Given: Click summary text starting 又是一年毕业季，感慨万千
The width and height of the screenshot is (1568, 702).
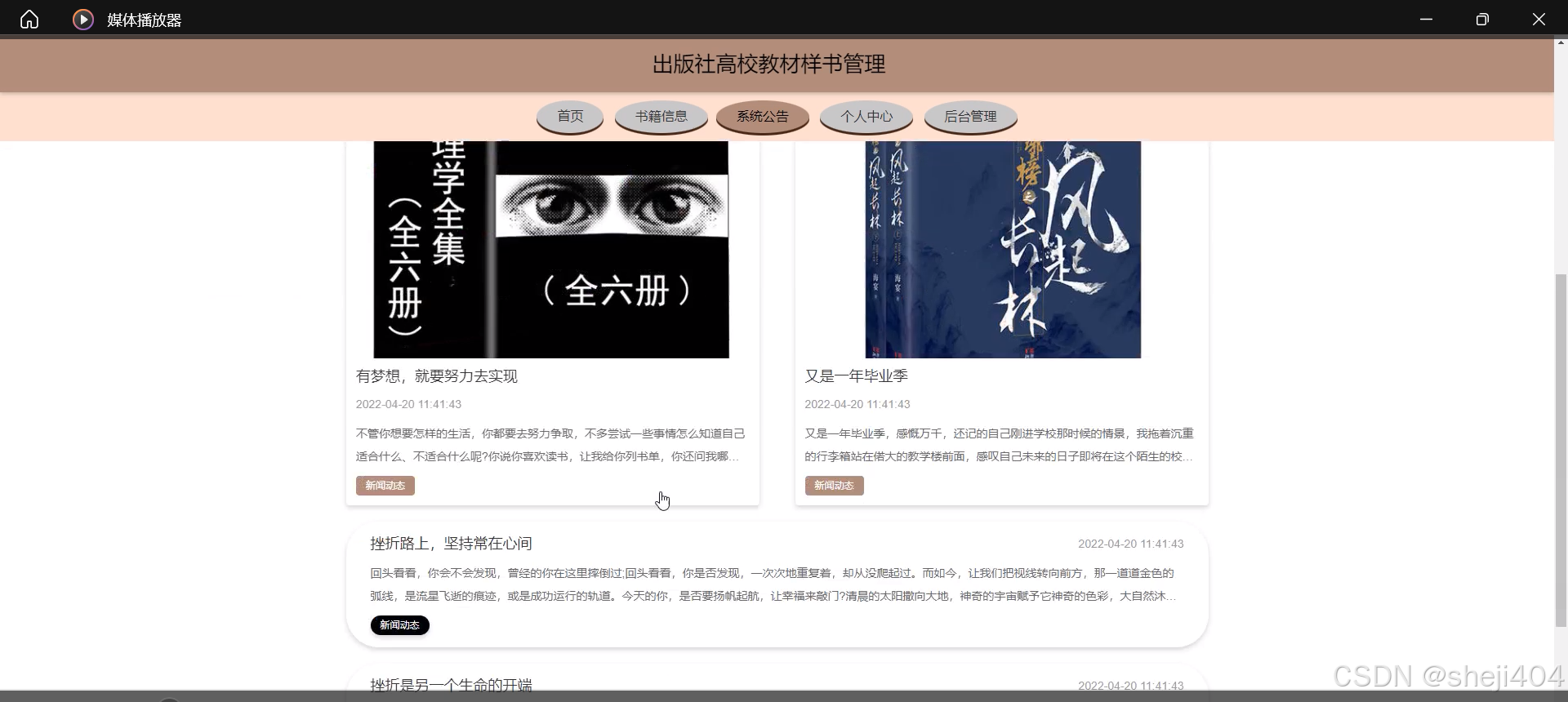Looking at the screenshot, I should pos(999,445).
